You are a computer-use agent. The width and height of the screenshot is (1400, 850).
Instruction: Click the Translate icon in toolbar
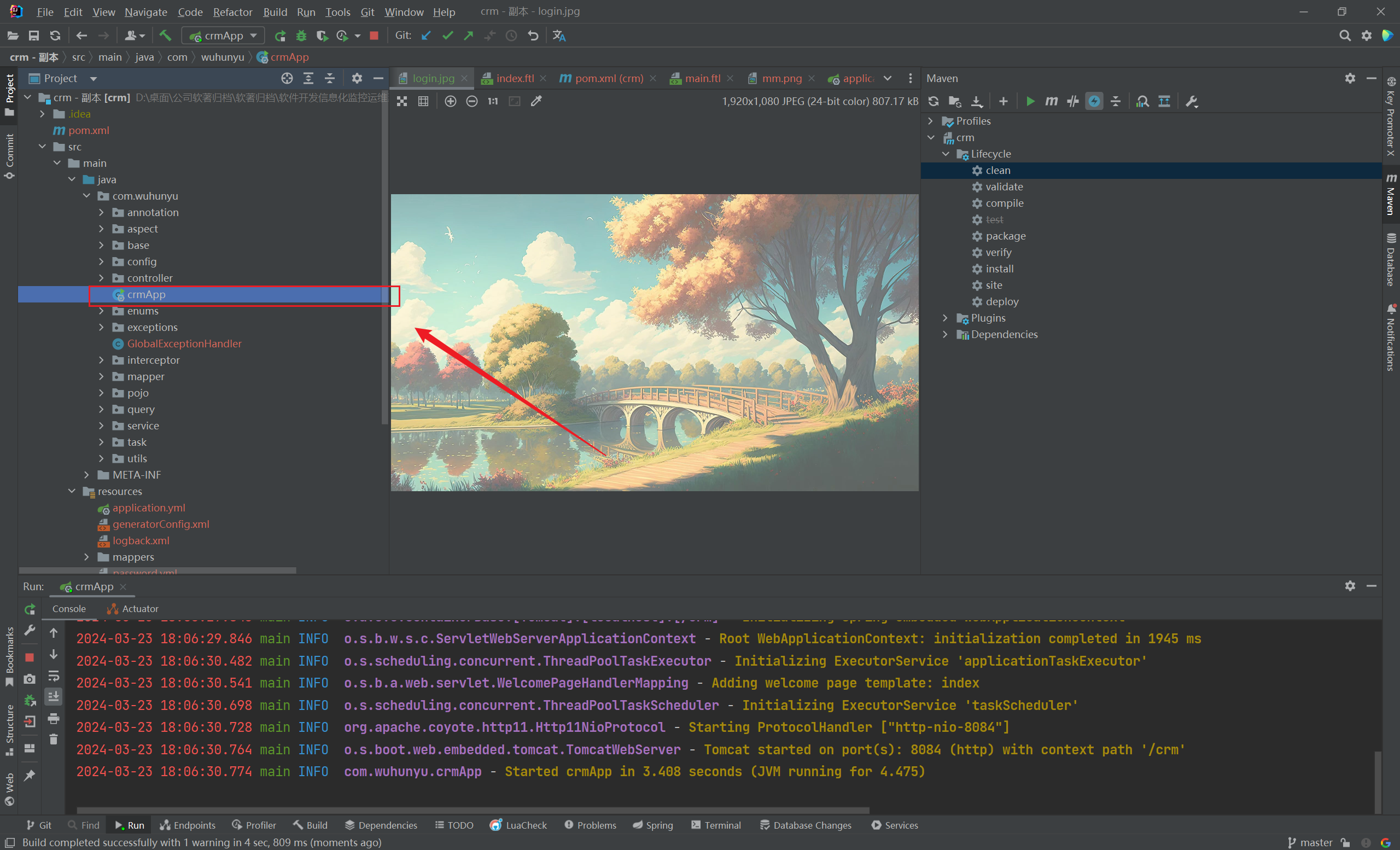(x=559, y=36)
